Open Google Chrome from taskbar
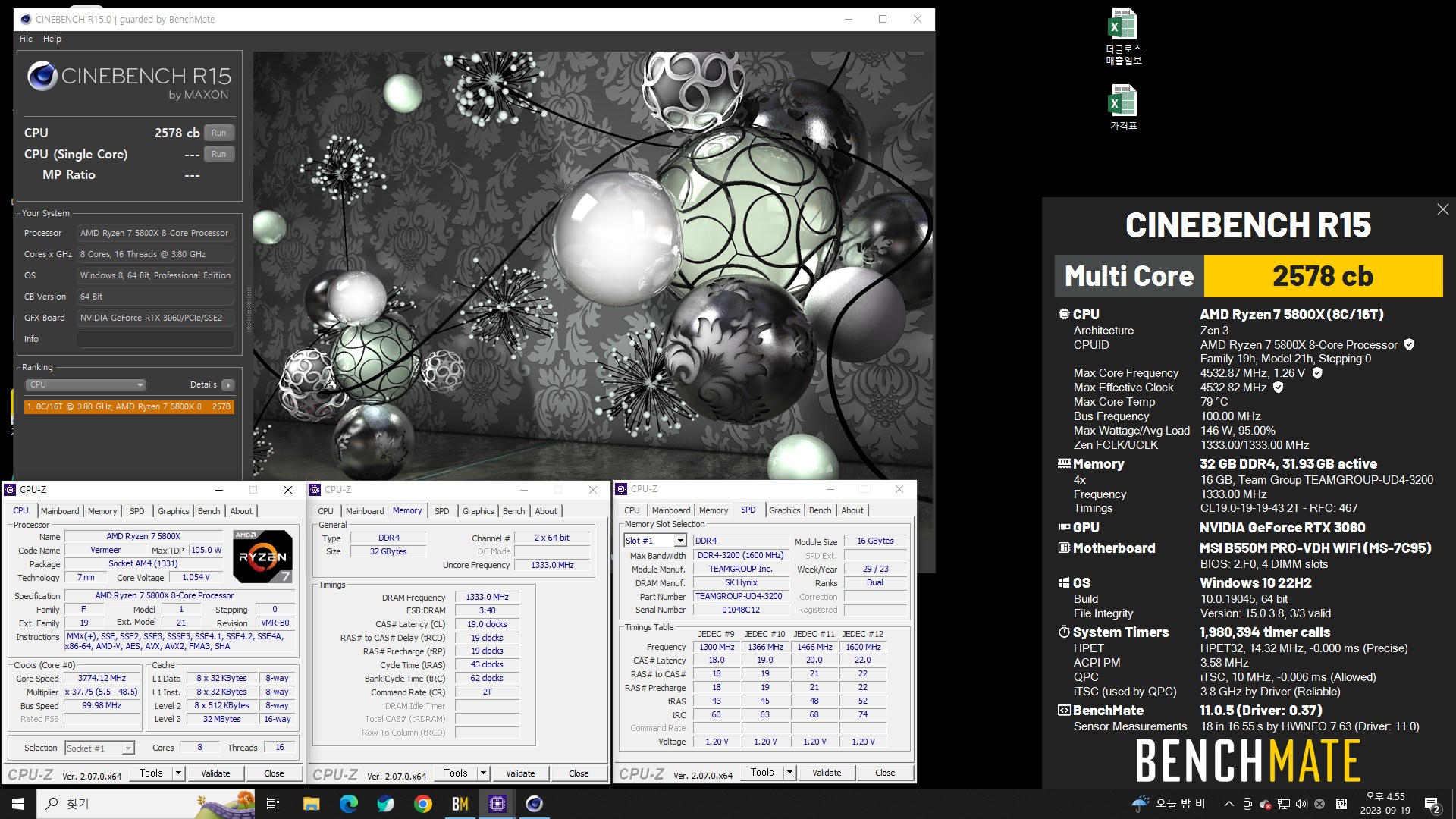This screenshot has width=1456, height=819. click(x=423, y=804)
